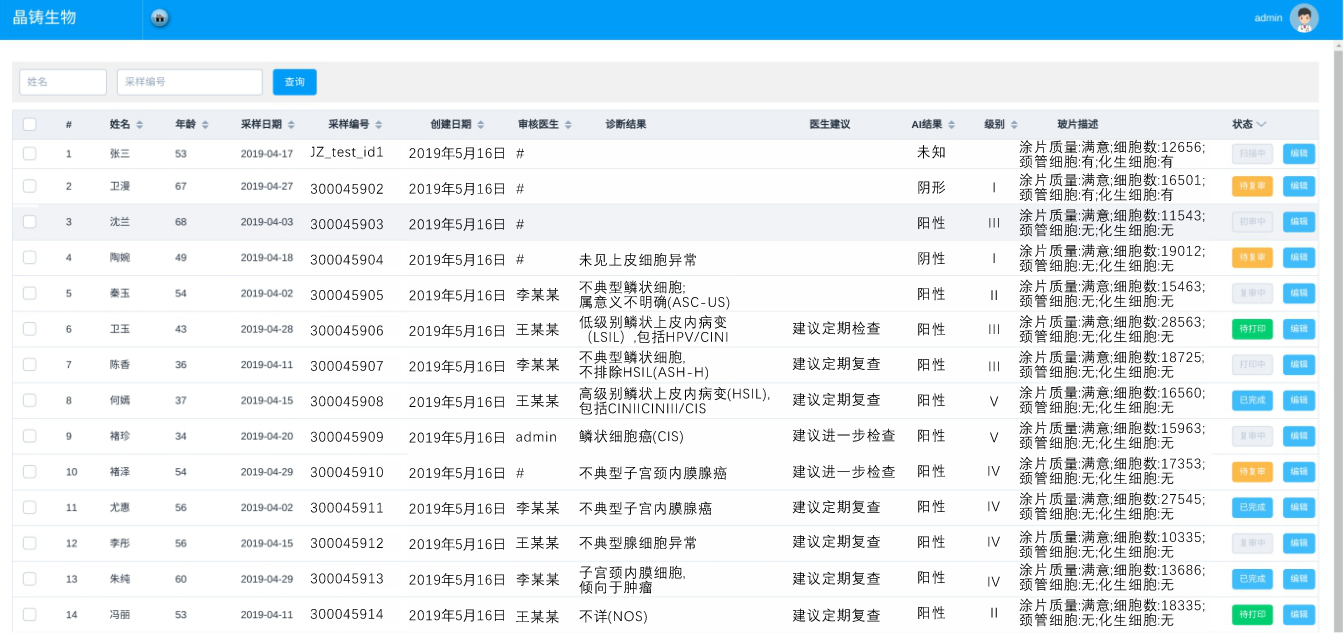Sort by 审核医生 column header

tap(568, 125)
